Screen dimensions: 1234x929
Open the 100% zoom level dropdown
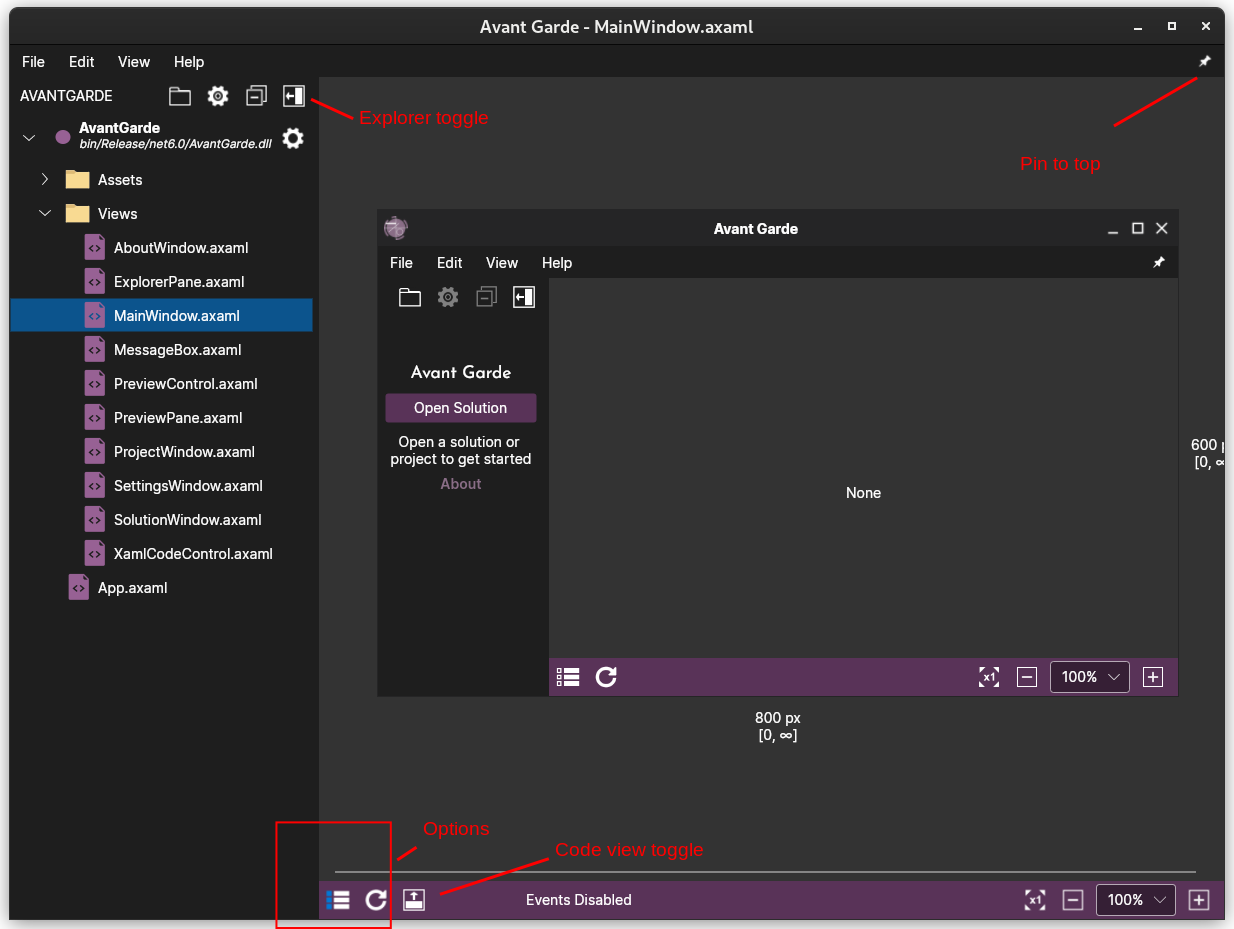[1136, 900]
